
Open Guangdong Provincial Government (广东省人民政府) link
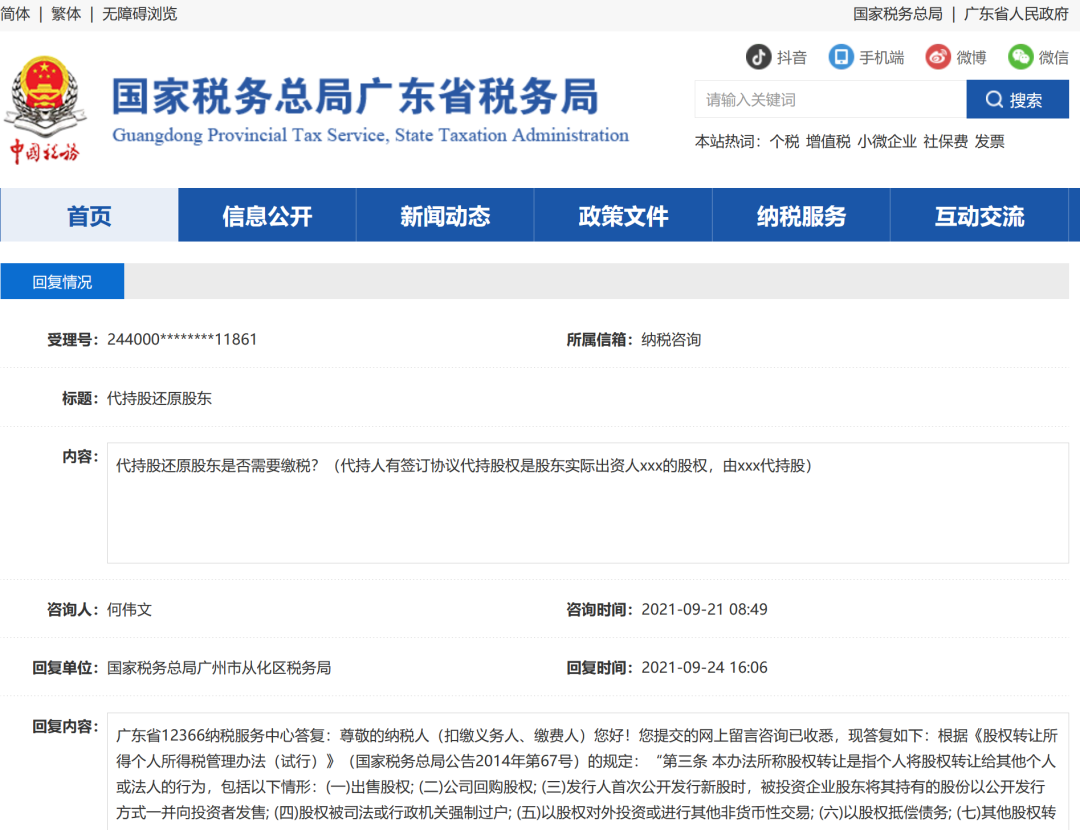[x=1016, y=14]
